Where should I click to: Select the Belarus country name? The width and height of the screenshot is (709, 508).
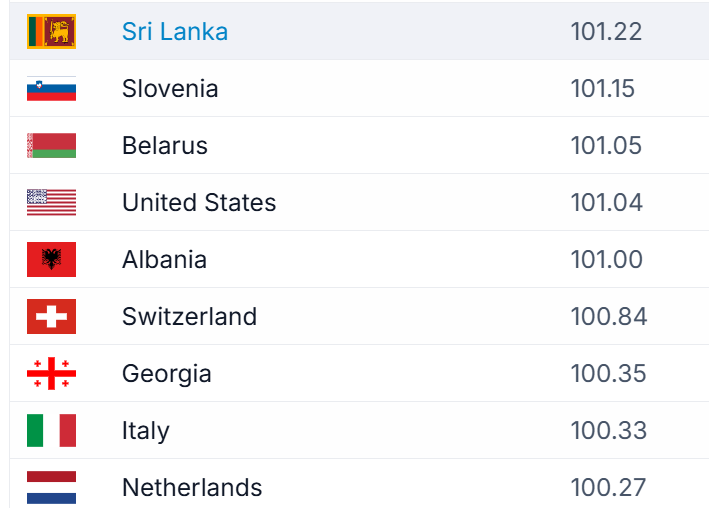(165, 146)
